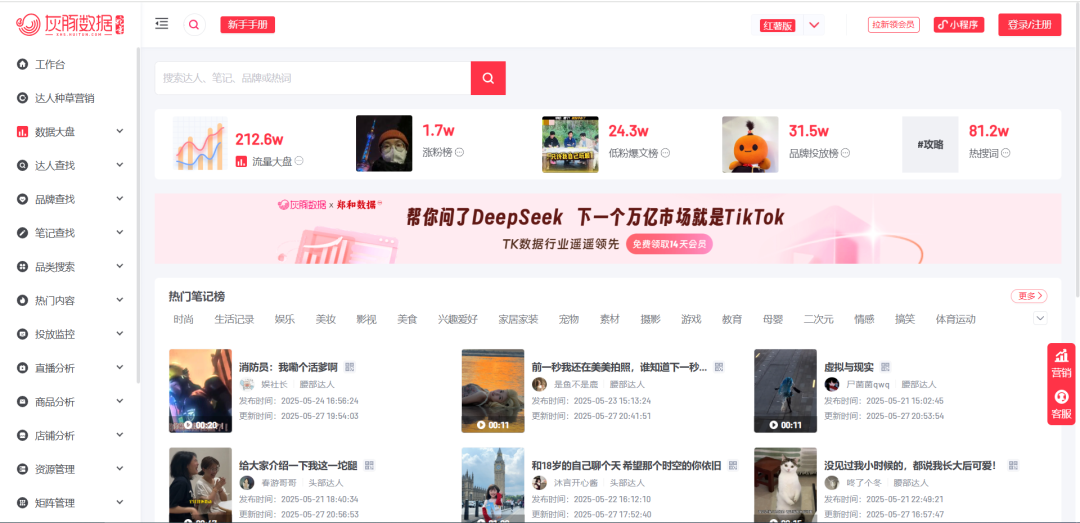Open the 消防员：我嘞个活爹啊 video thumbnail
The height and width of the screenshot is (523, 1080).
pos(200,391)
